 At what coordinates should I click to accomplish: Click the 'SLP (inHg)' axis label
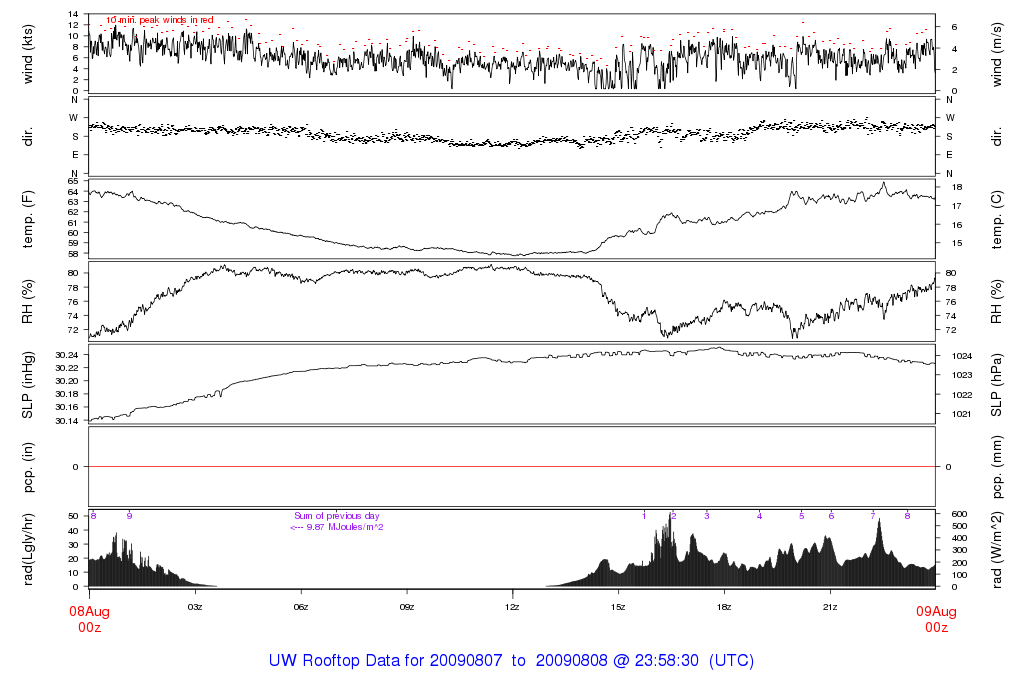click(x=29, y=384)
